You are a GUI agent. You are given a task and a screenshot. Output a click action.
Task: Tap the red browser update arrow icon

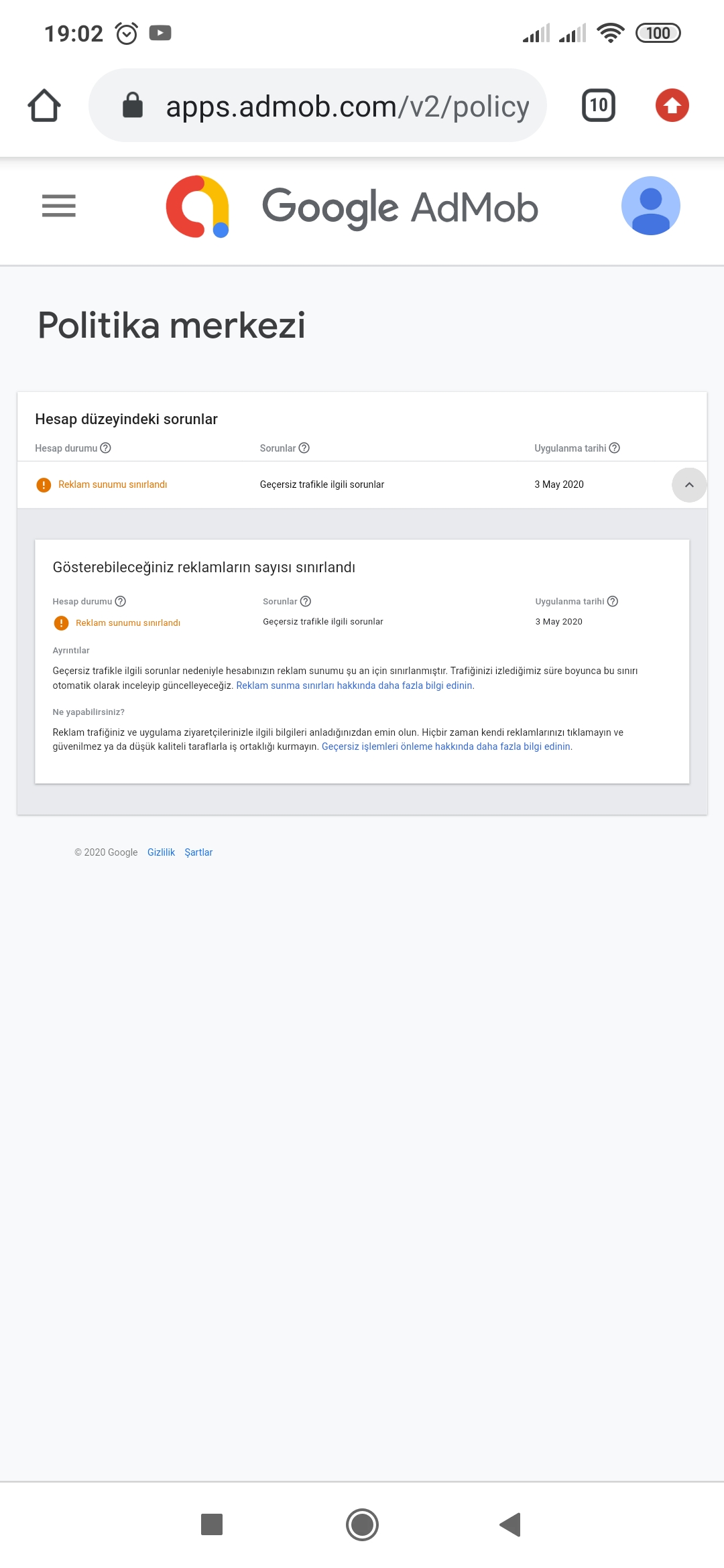tap(672, 105)
